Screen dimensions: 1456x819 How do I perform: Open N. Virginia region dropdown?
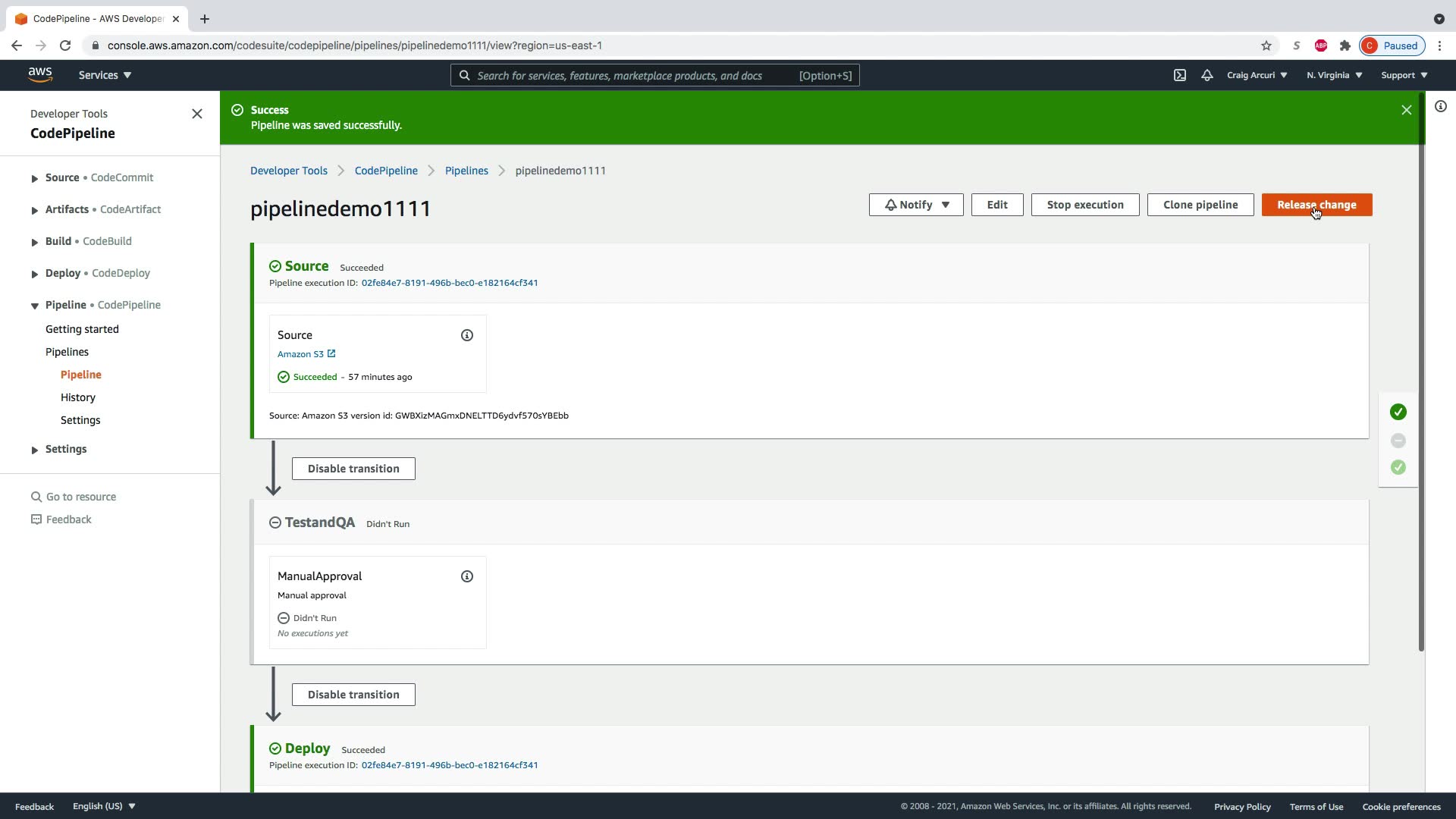[x=1334, y=75]
